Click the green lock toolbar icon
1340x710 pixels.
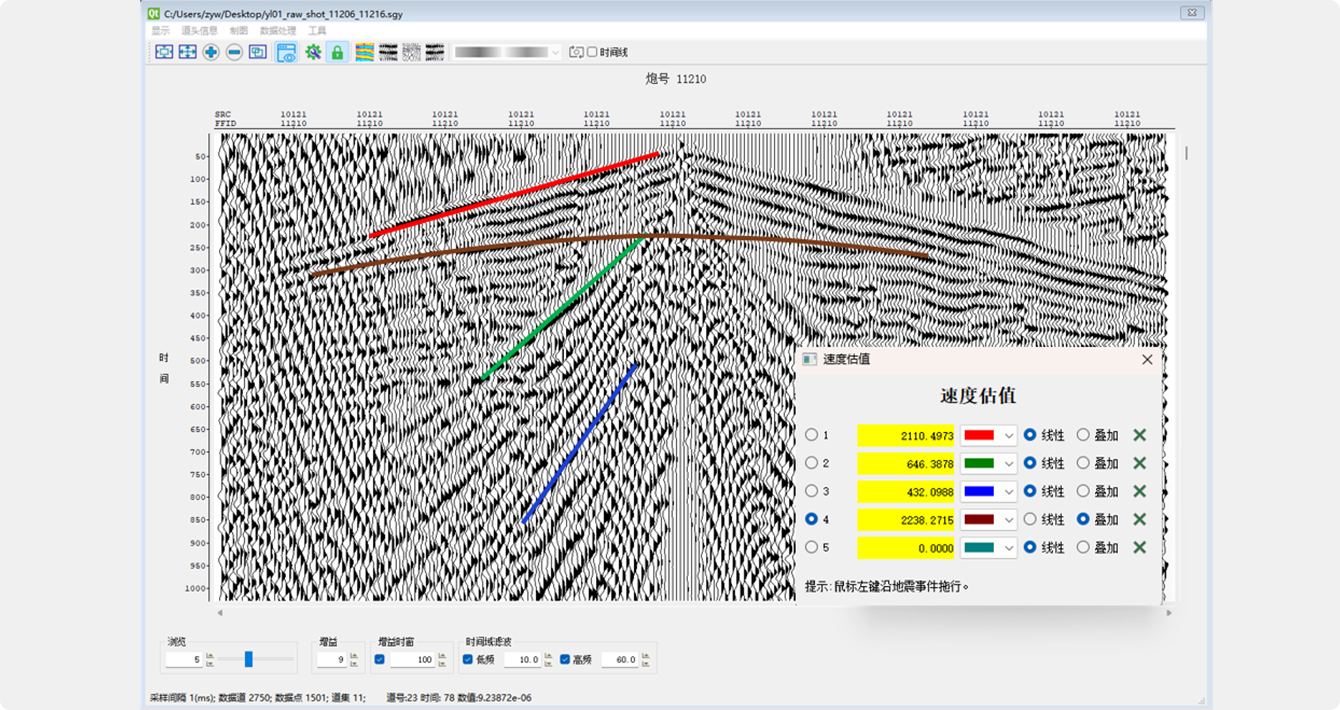[x=337, y=52]
